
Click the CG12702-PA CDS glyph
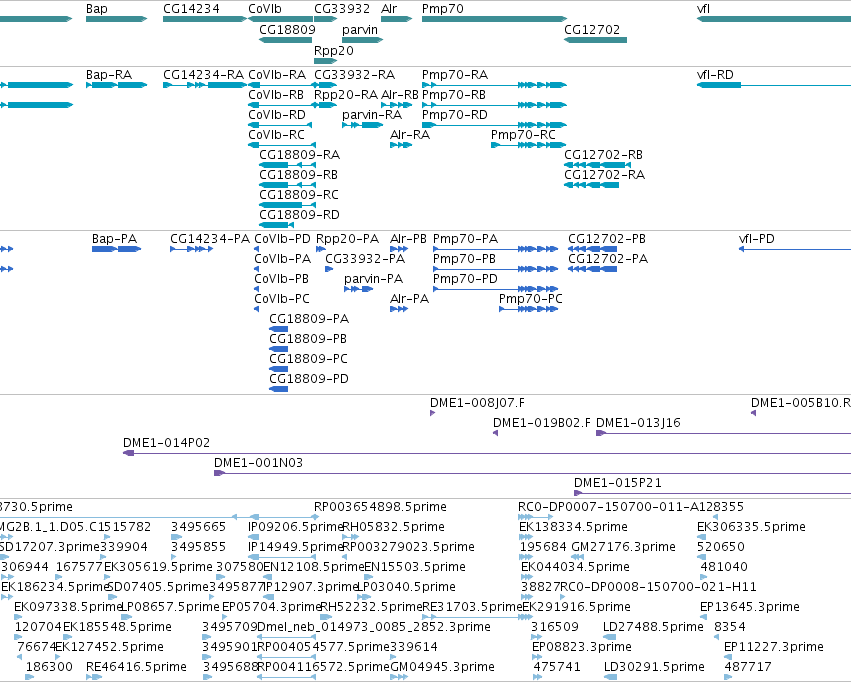pos(593,269)
